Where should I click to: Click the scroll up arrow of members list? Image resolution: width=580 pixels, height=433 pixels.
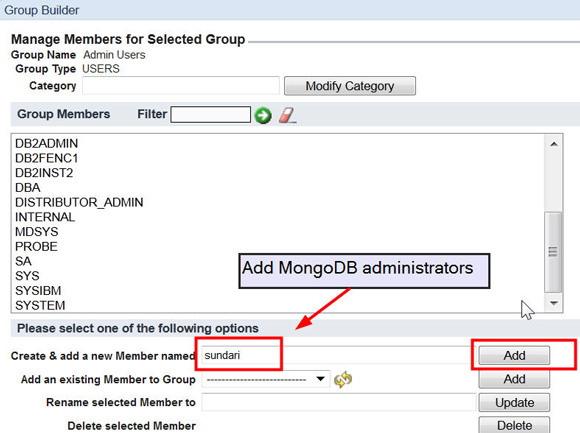(553, 144)
